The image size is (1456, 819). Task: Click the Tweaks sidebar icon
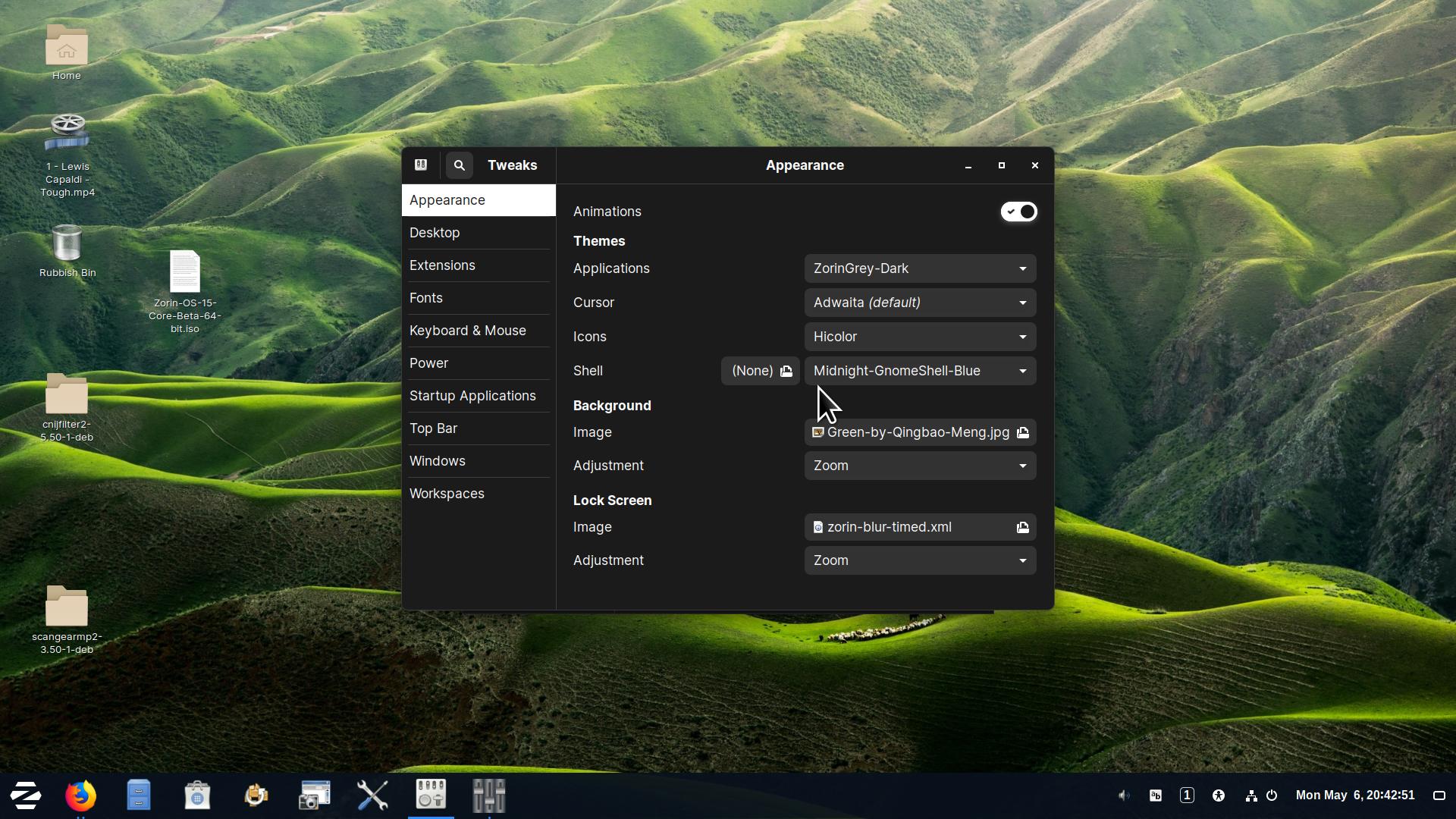click(x=422, y=165)
